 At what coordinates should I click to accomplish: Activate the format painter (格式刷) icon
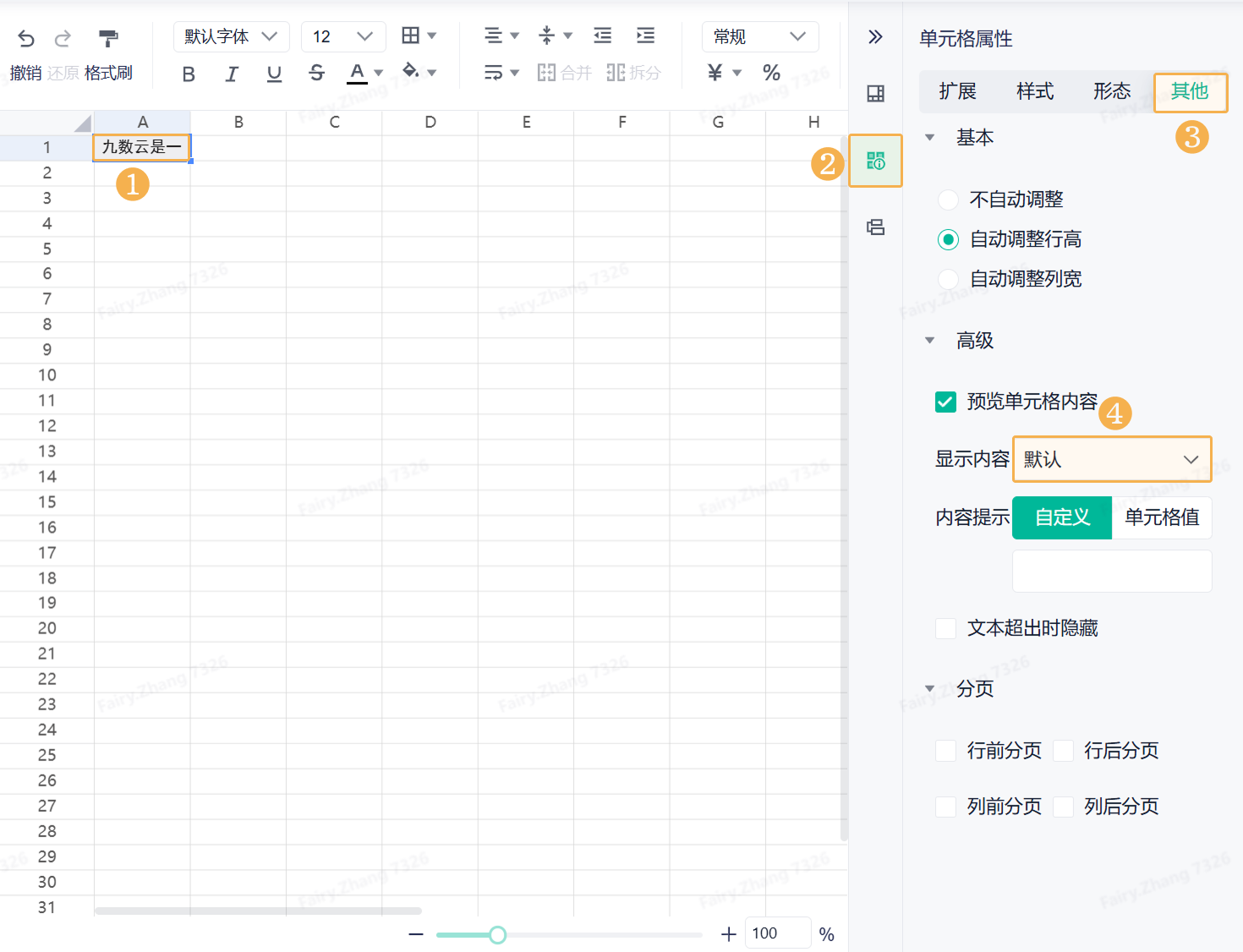(x=108, y=38)
